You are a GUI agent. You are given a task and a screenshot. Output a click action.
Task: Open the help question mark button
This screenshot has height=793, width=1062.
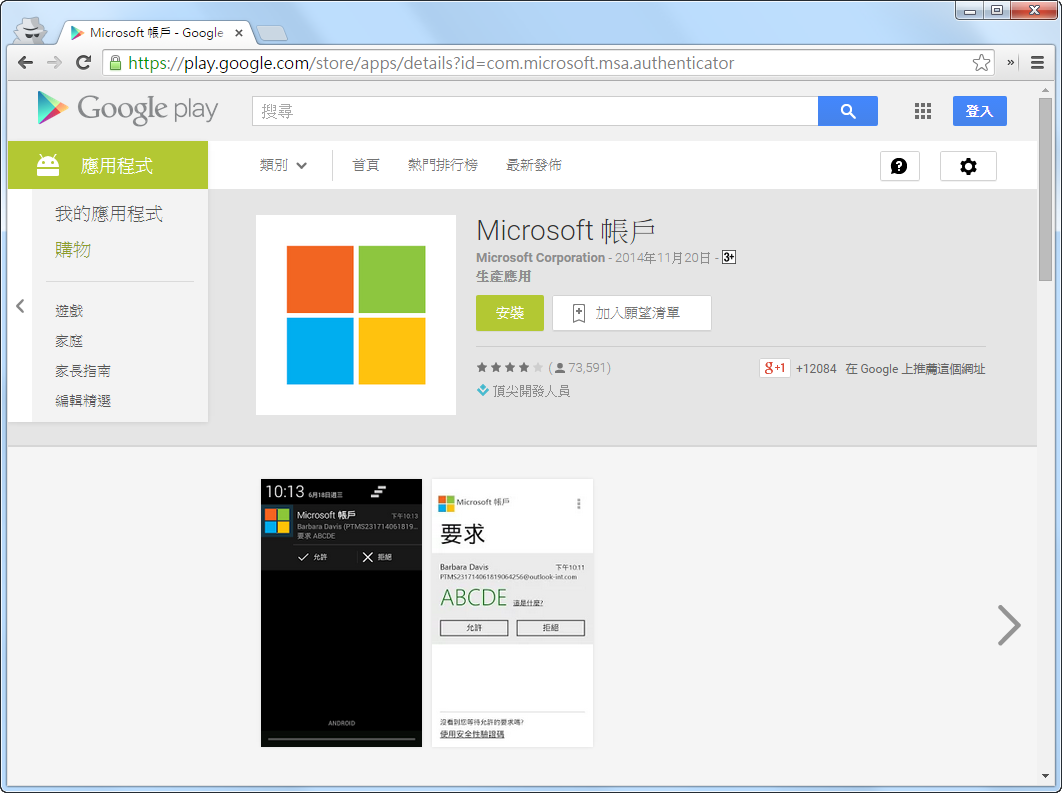(899, 166)
